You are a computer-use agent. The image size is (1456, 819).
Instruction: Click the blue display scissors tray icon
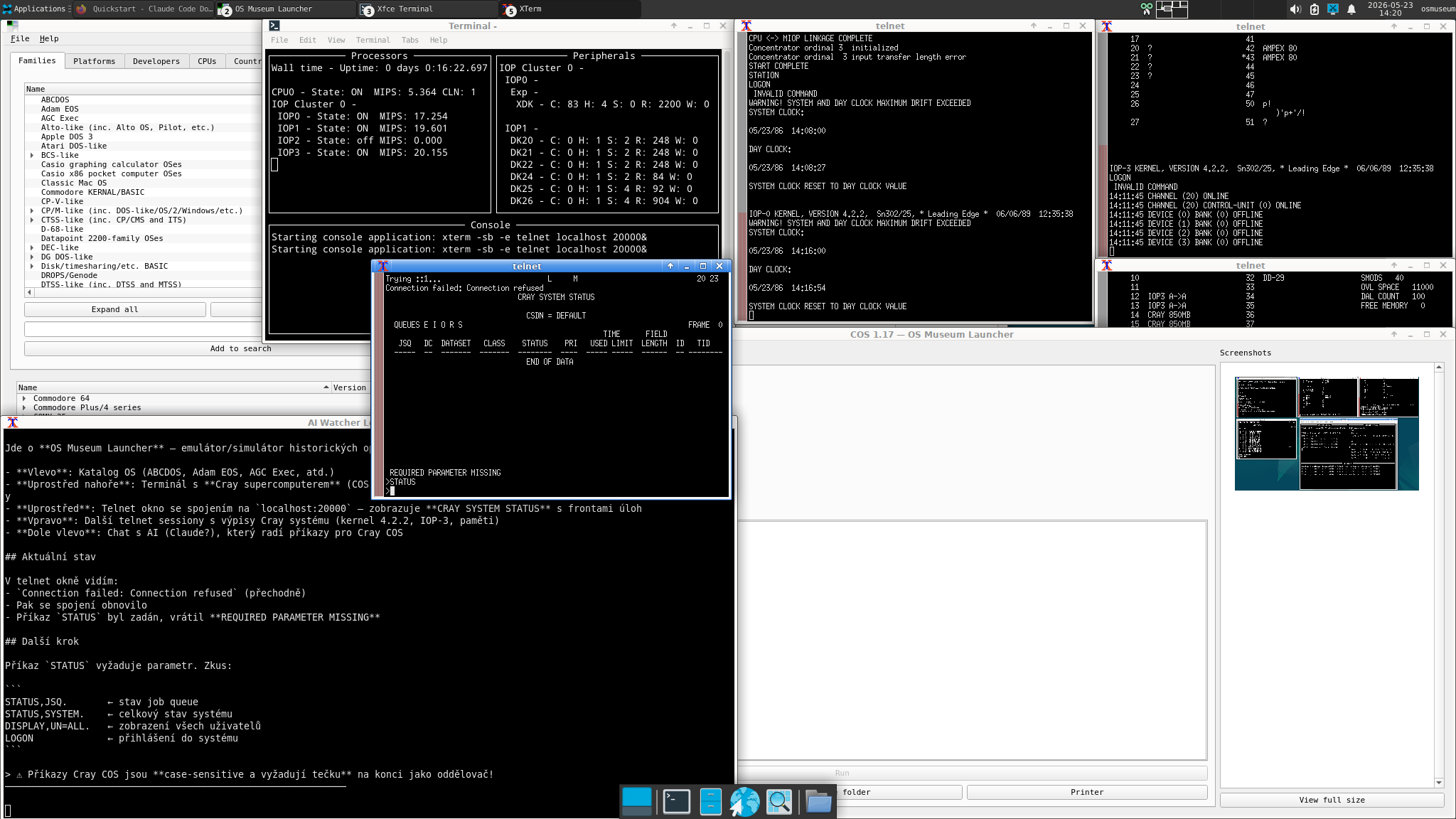pyautogui.click(x=1333, y=9)
